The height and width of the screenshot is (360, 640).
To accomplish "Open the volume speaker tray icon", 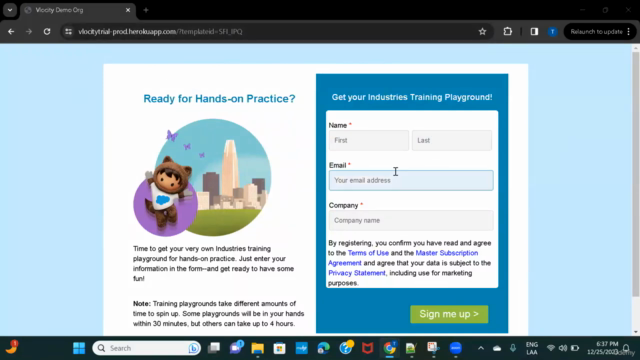I will (563, 348).
